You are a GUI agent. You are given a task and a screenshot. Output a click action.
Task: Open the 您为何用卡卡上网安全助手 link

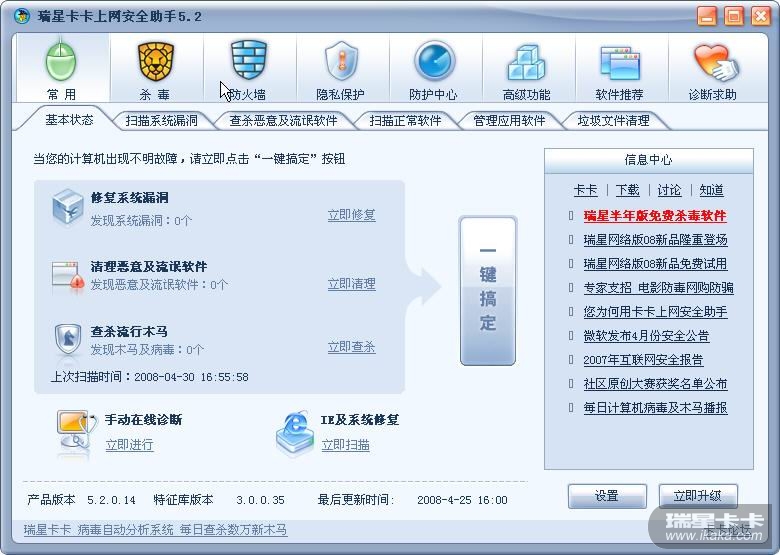(x=655, y=312)
